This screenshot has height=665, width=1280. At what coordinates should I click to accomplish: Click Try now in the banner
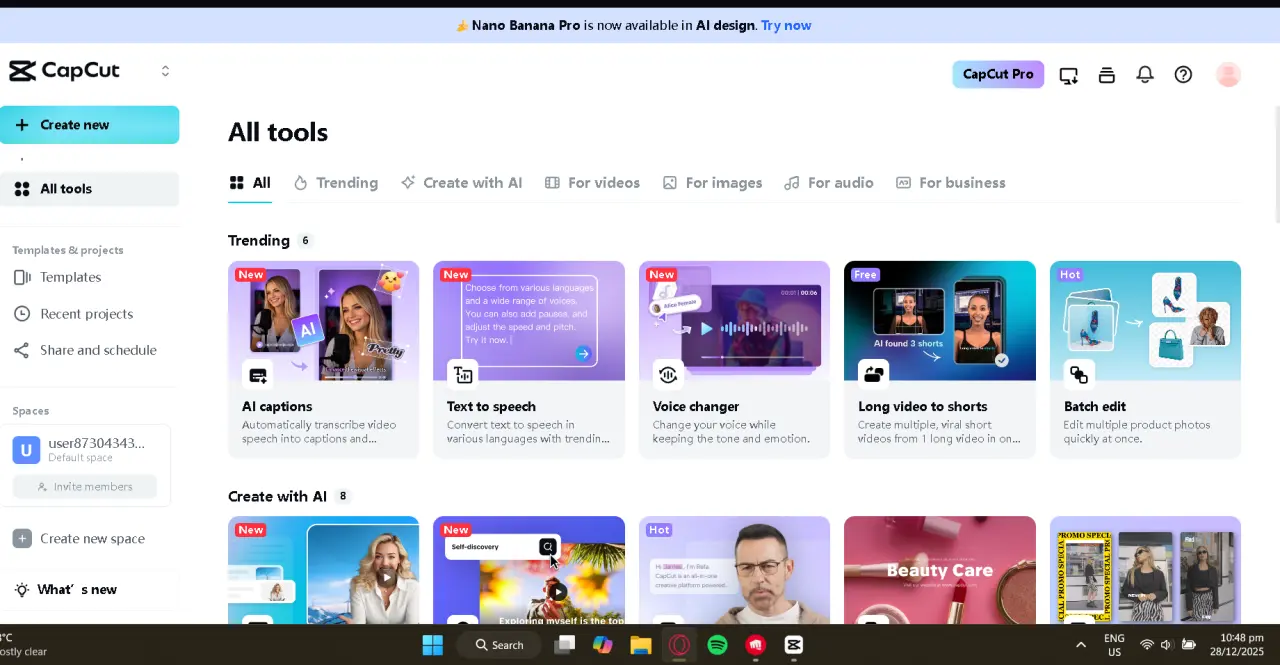pos(786,25)
